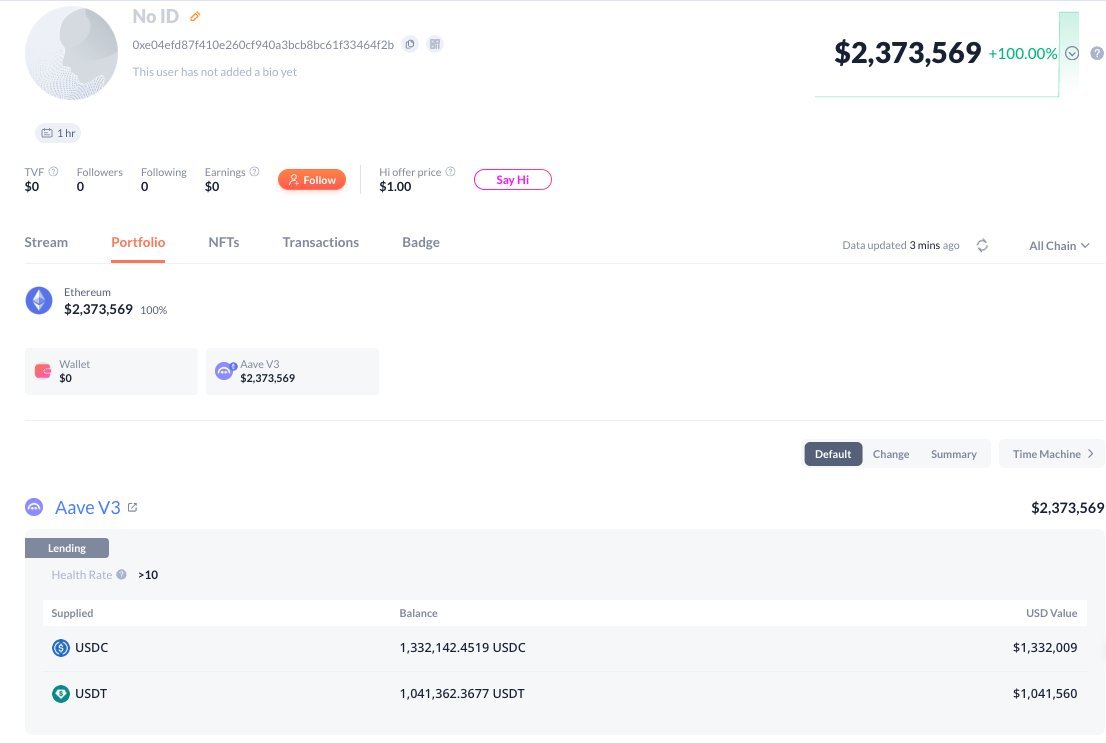Image resolution: width=1106 pixels, height=743 pixels.
Task: Open the Aave V3 external link icon
Action: click(133, 507)
